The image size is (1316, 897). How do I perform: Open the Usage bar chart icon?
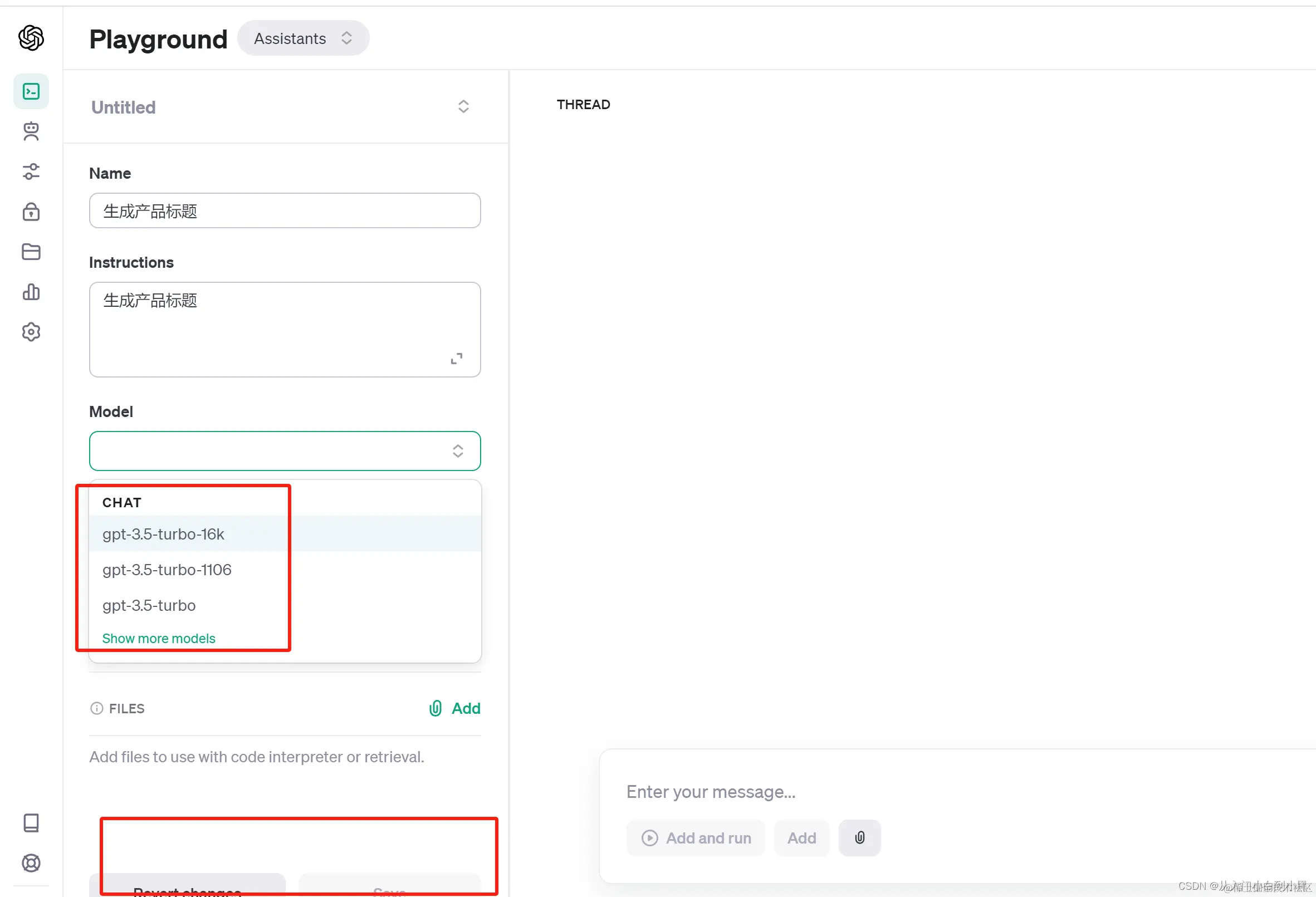pos(31,292)
